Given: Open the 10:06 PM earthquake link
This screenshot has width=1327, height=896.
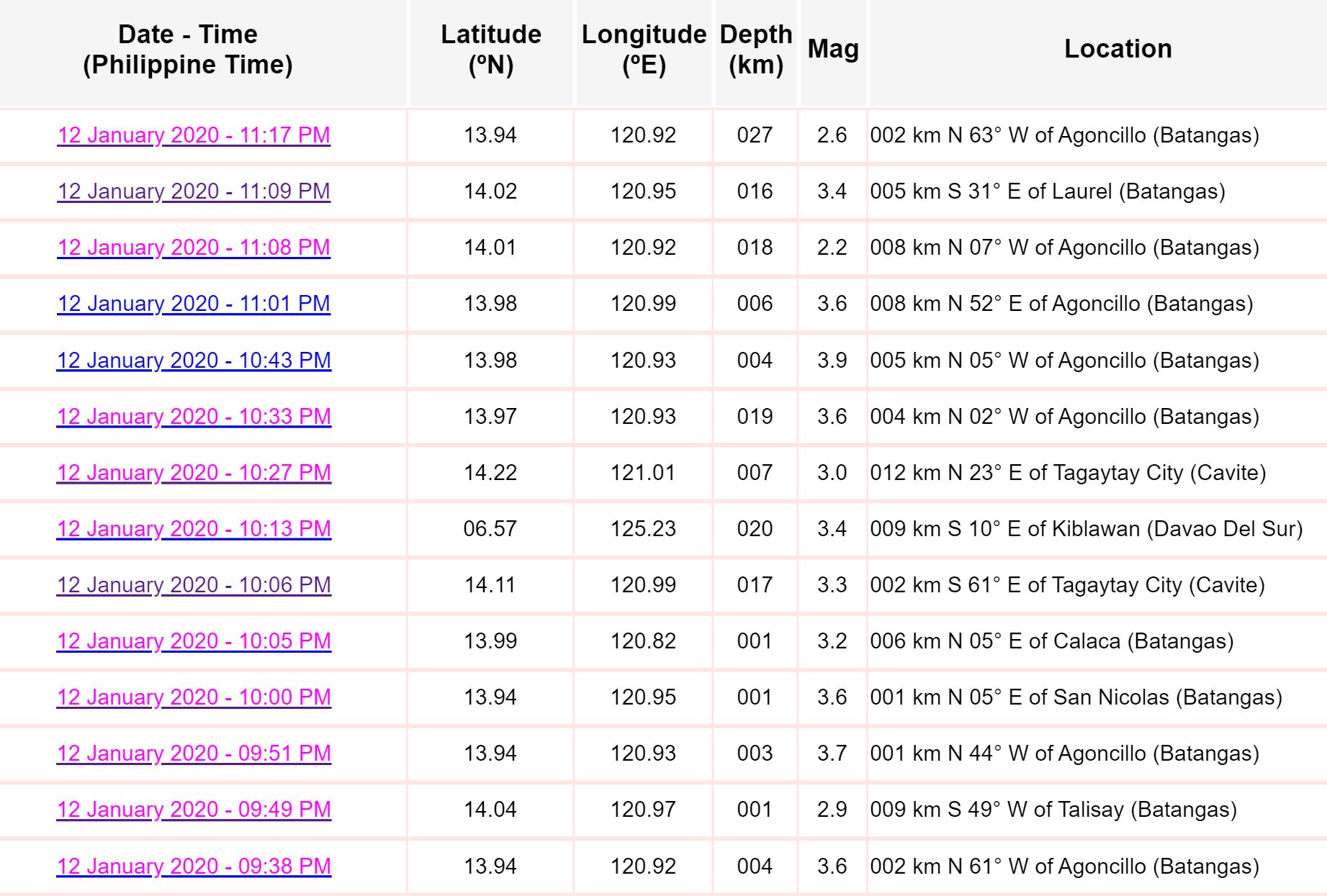Looking at the screenshot, I should coord(194,585).
